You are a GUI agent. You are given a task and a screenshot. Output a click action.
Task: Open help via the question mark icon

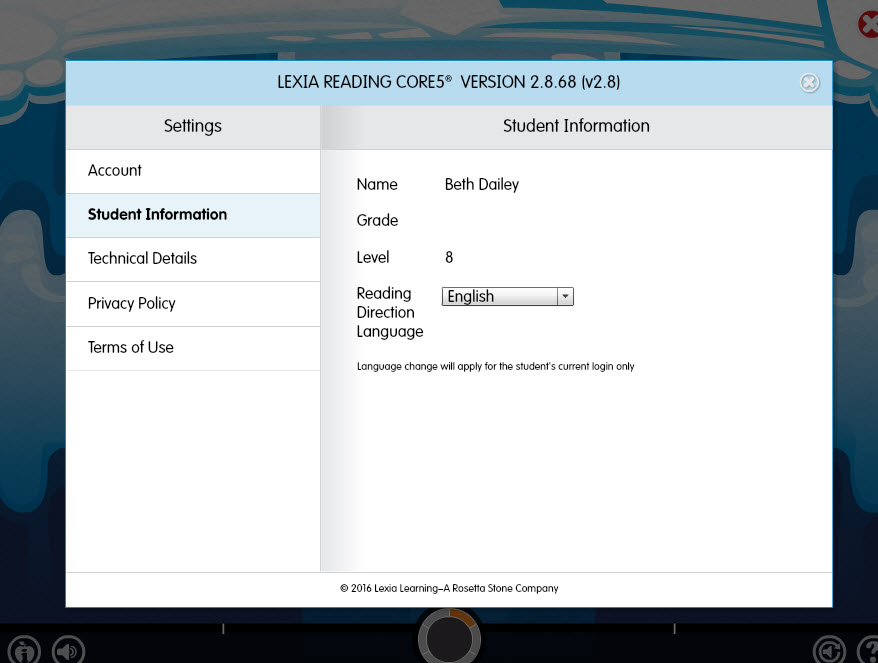(x=868, y=652)
